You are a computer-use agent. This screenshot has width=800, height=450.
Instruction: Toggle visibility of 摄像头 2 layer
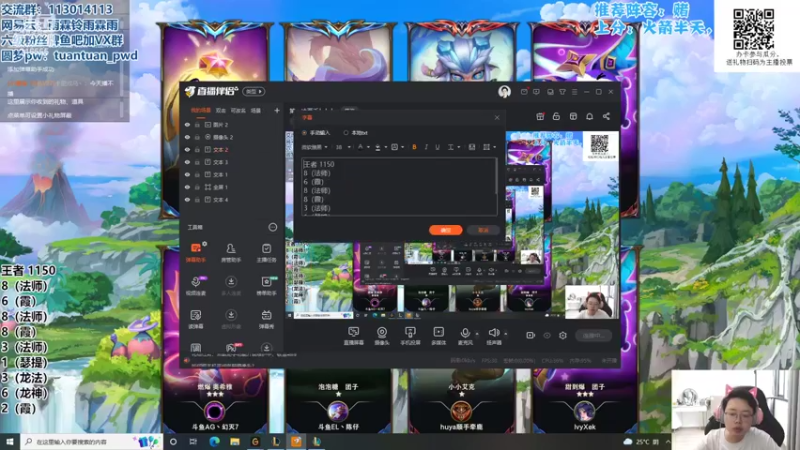(187, 137)
